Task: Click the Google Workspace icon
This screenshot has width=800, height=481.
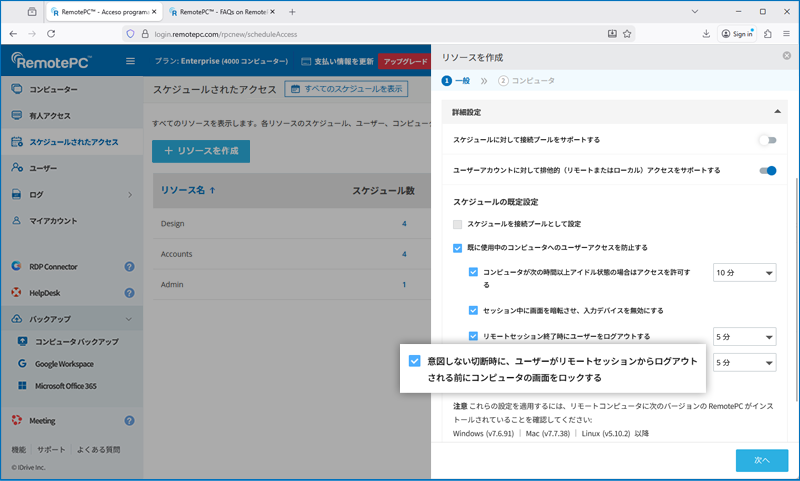Action: tap(22, 364)
